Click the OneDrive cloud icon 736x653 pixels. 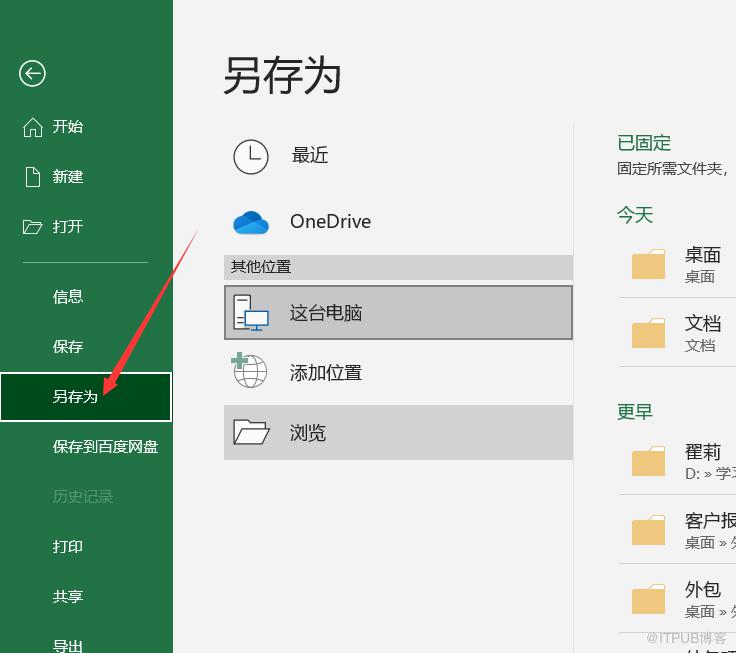(x=251, y=222)
